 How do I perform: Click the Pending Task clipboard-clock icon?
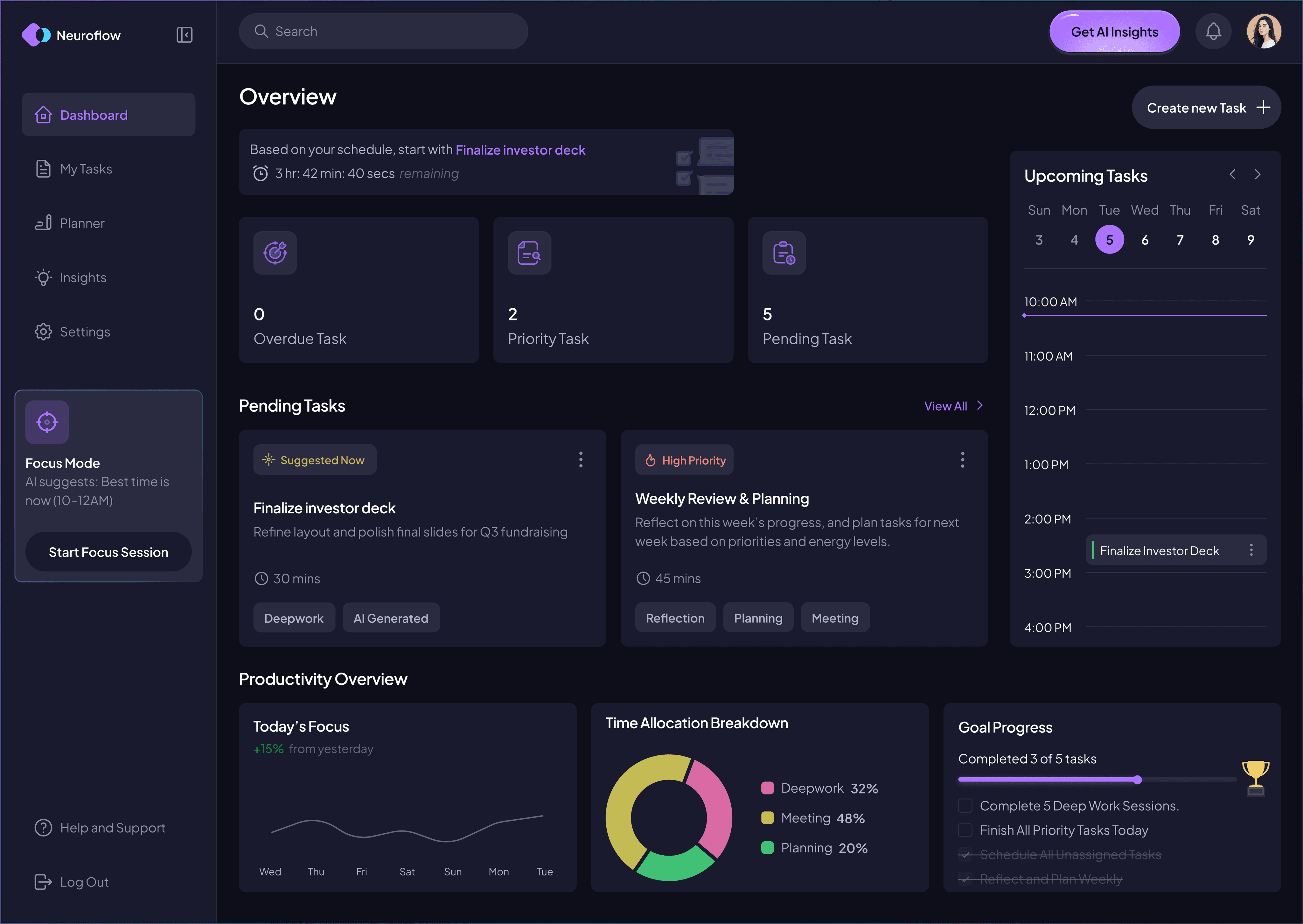(784, 253)
